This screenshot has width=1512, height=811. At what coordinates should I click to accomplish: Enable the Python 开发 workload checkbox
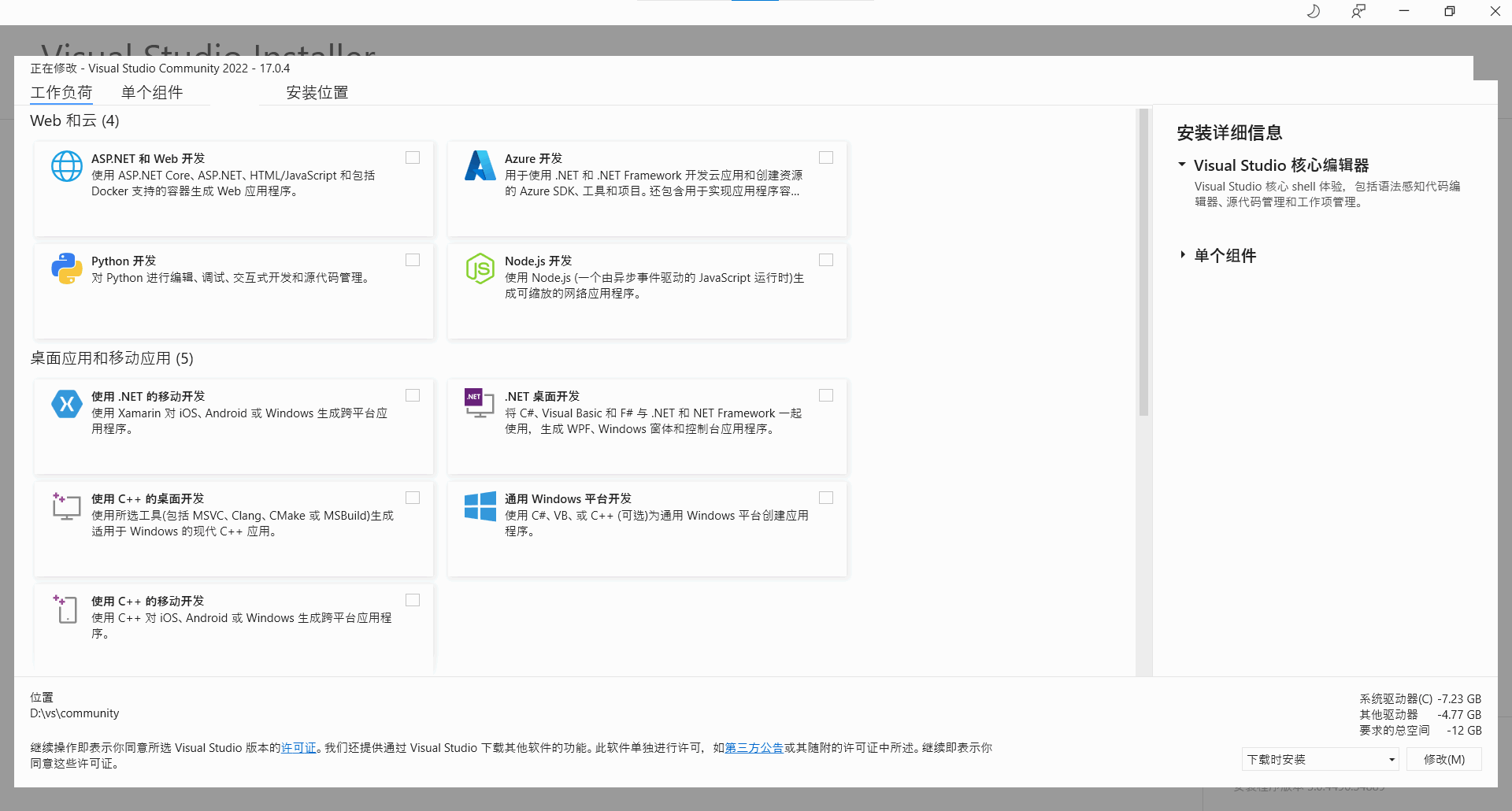click(x=413, y=260)
